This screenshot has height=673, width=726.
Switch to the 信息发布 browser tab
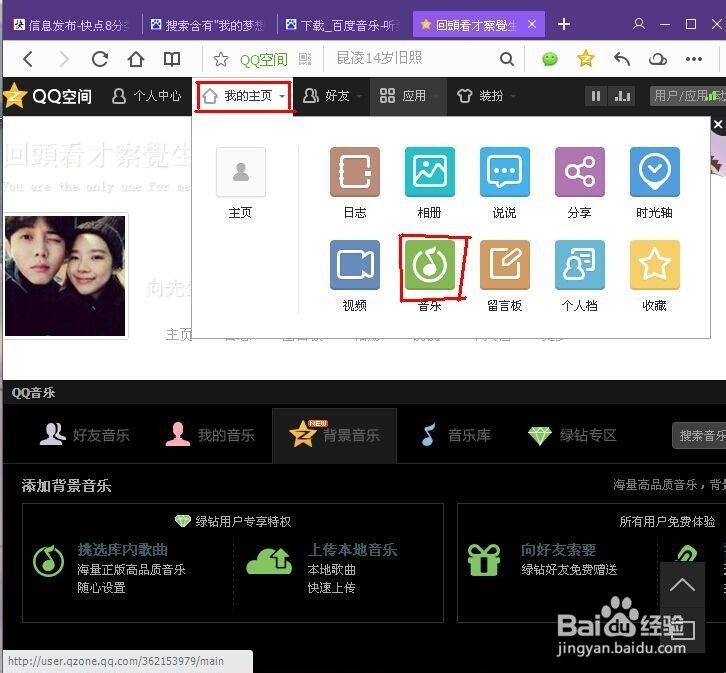[72, 25]
